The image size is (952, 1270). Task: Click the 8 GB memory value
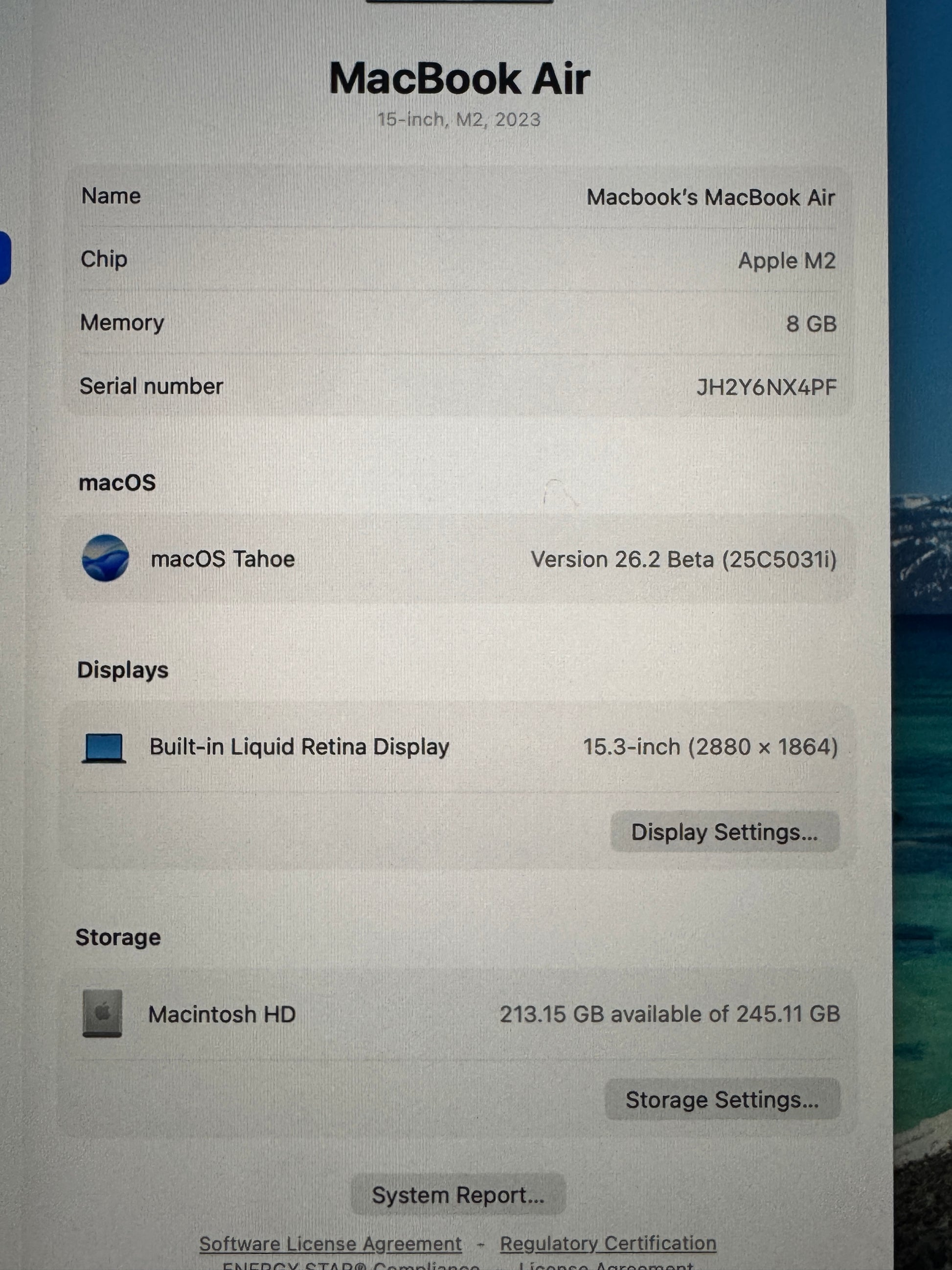(811, 324)
